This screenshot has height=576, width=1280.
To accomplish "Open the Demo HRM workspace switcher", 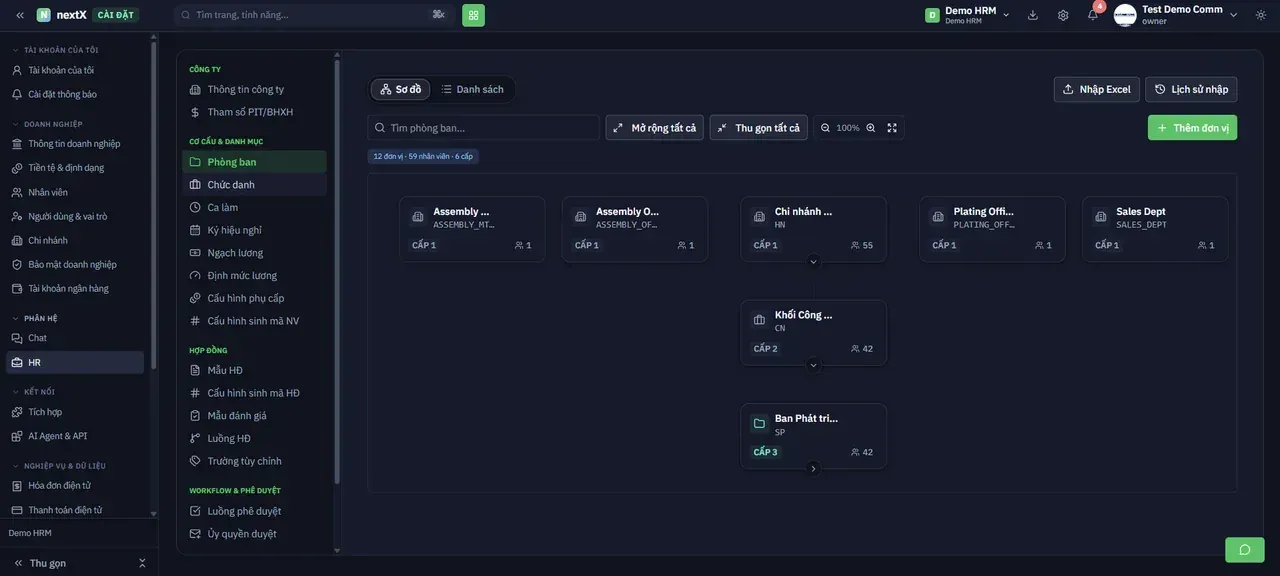I will click(x=967, y=15).
